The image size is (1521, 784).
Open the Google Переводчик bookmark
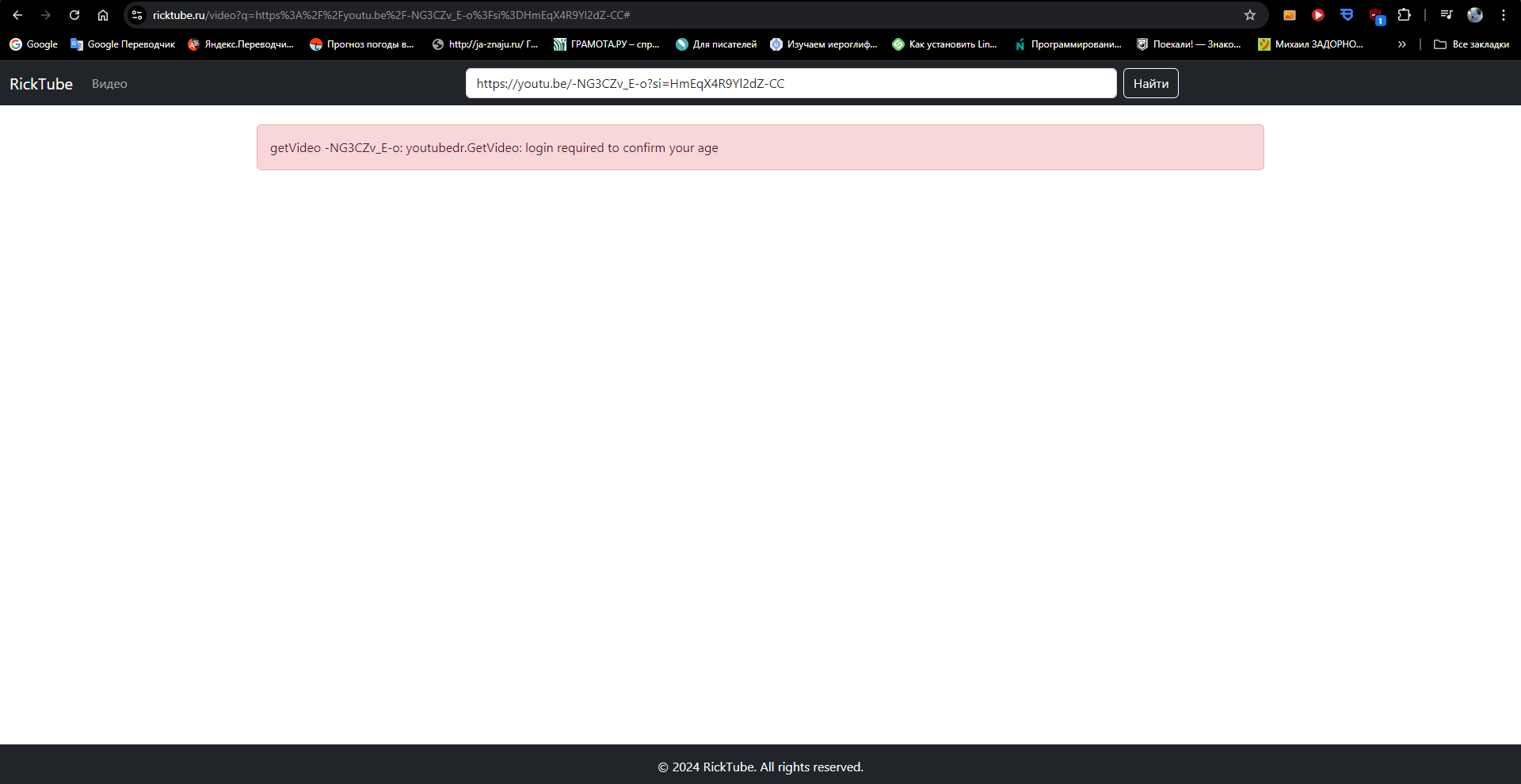123,44
